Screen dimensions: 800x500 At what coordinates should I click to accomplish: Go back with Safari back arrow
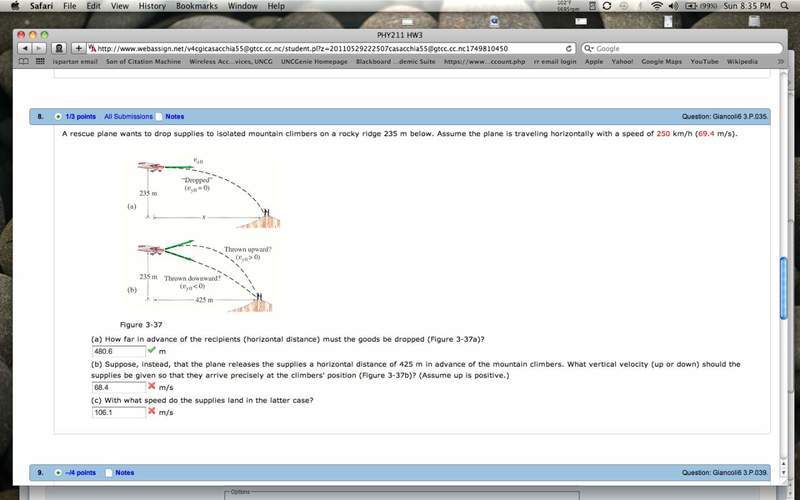coord(24,48)
